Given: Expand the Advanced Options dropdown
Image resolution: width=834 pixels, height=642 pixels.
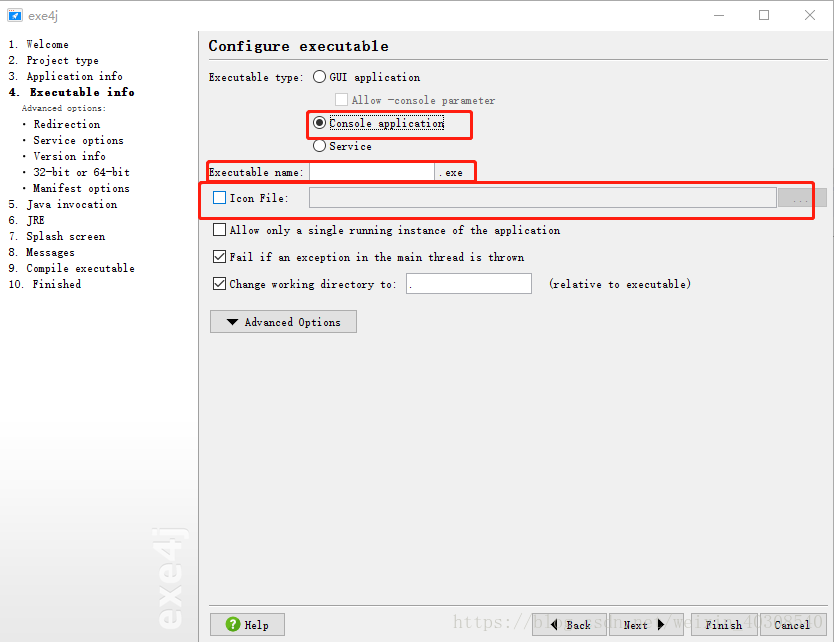Looking at the screenshot, I should (283, 322).
